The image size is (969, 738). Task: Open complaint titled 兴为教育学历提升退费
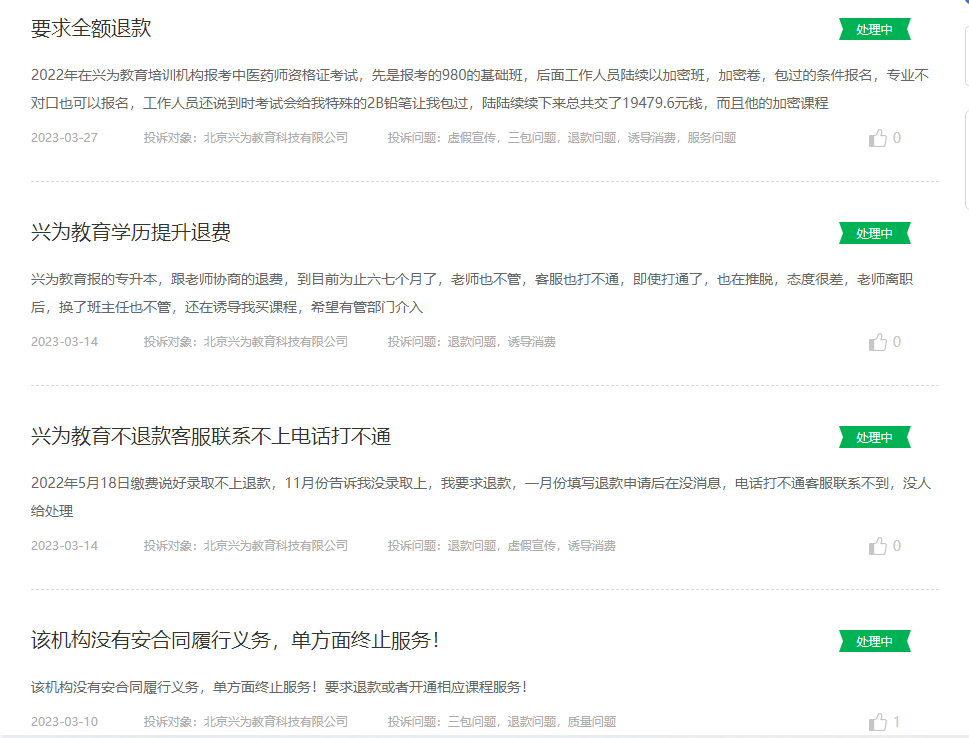[x=131, y=232]
